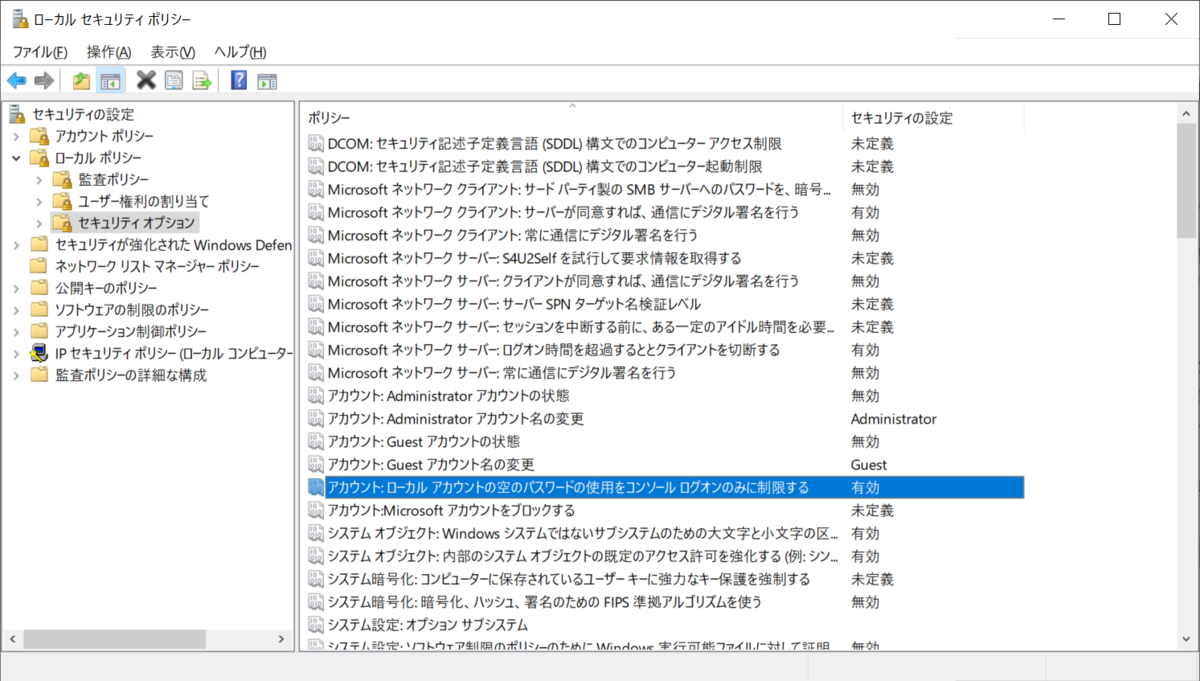Click policy icon of Administrator アカウントの状態 row
Viewport: 1200px width, 681px height.
pyautogui.click(x=316, y=395)
